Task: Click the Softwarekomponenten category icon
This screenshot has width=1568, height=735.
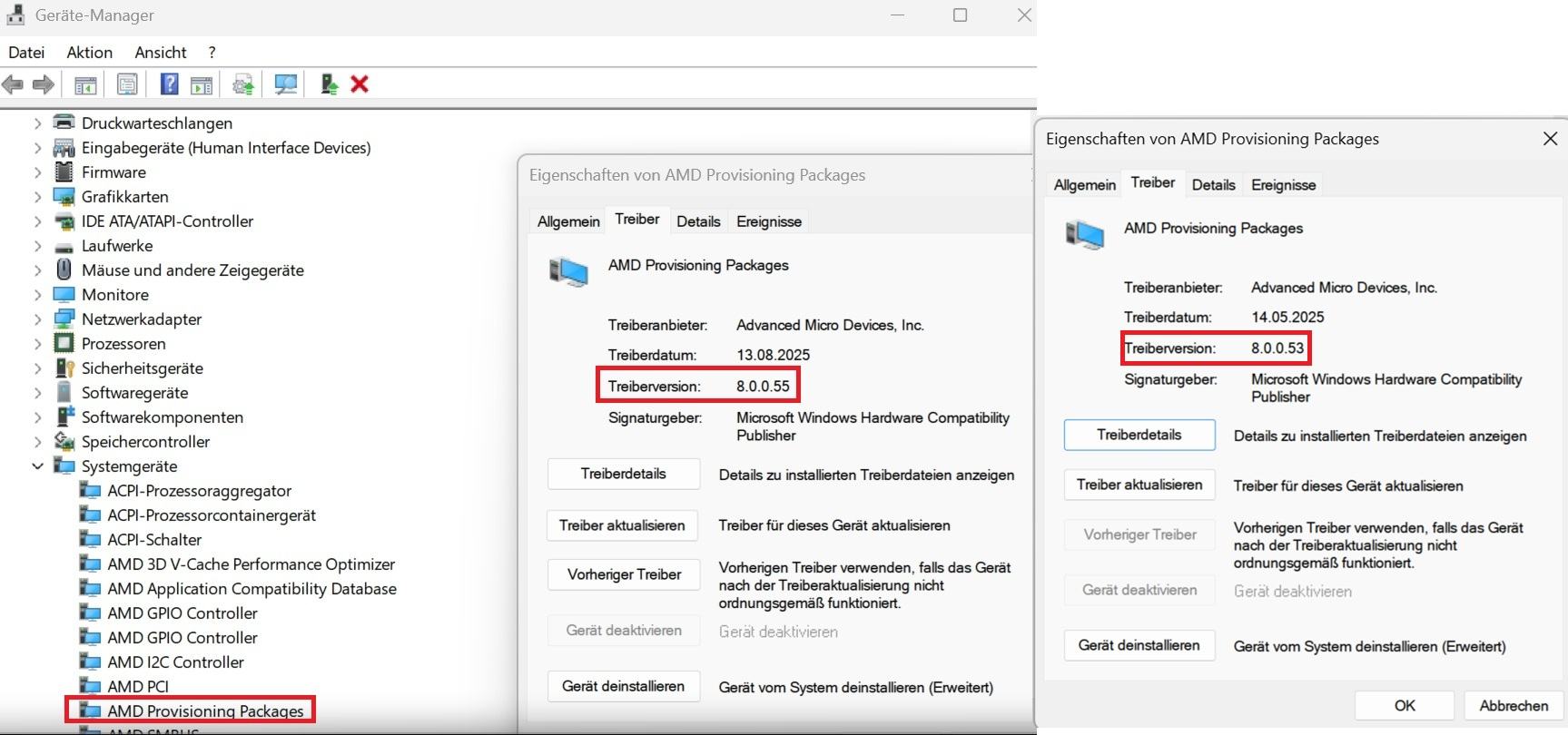Action: click(x=64, y=416)
